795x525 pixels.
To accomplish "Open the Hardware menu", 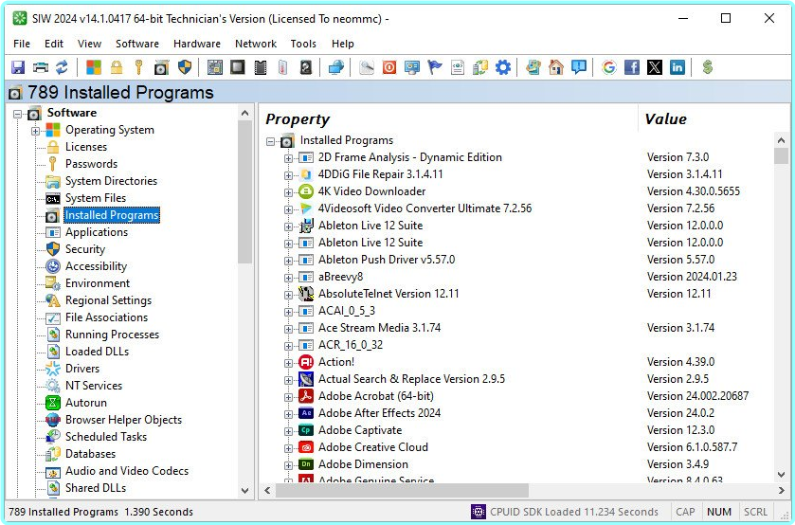I will [x=196, y=44].
